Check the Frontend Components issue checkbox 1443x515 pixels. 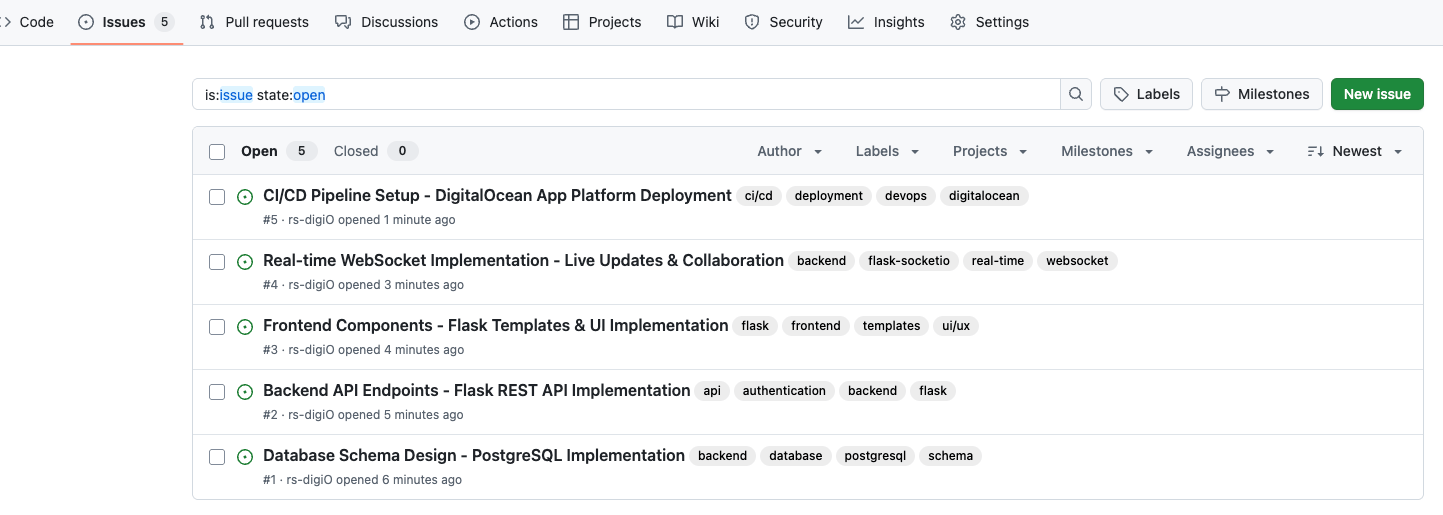[217, 327]
